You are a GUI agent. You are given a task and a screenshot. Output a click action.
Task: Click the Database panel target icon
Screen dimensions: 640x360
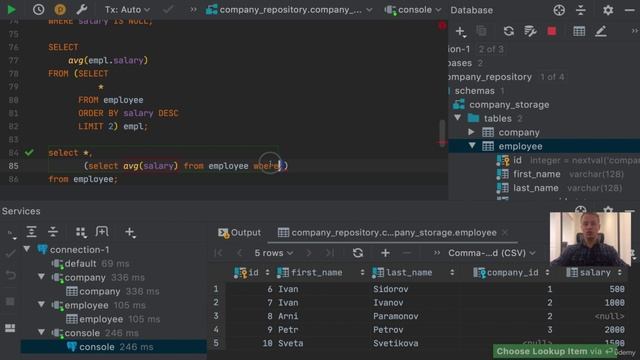pos(559,10)
